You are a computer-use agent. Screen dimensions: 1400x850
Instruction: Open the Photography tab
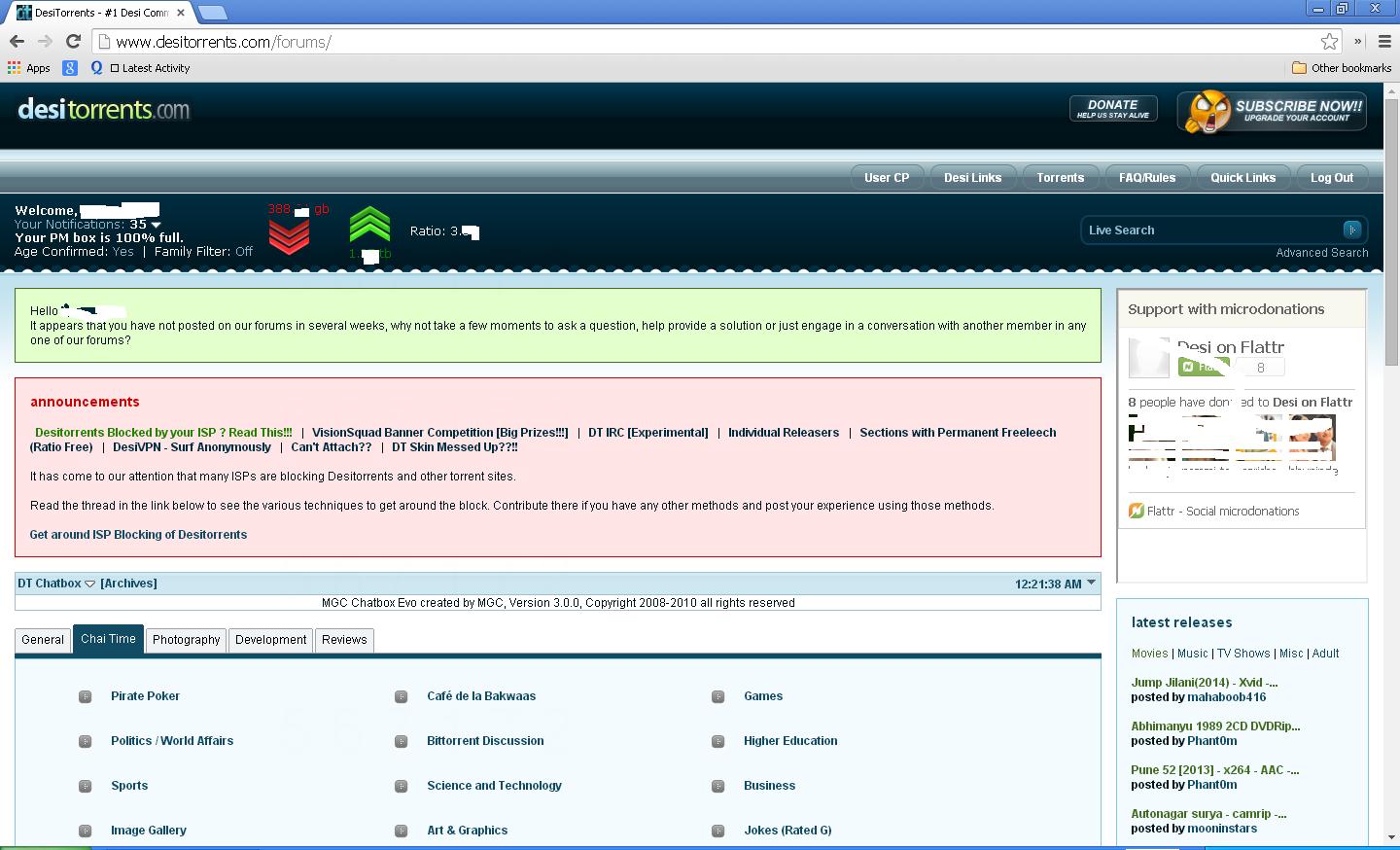tap(186, 640)
